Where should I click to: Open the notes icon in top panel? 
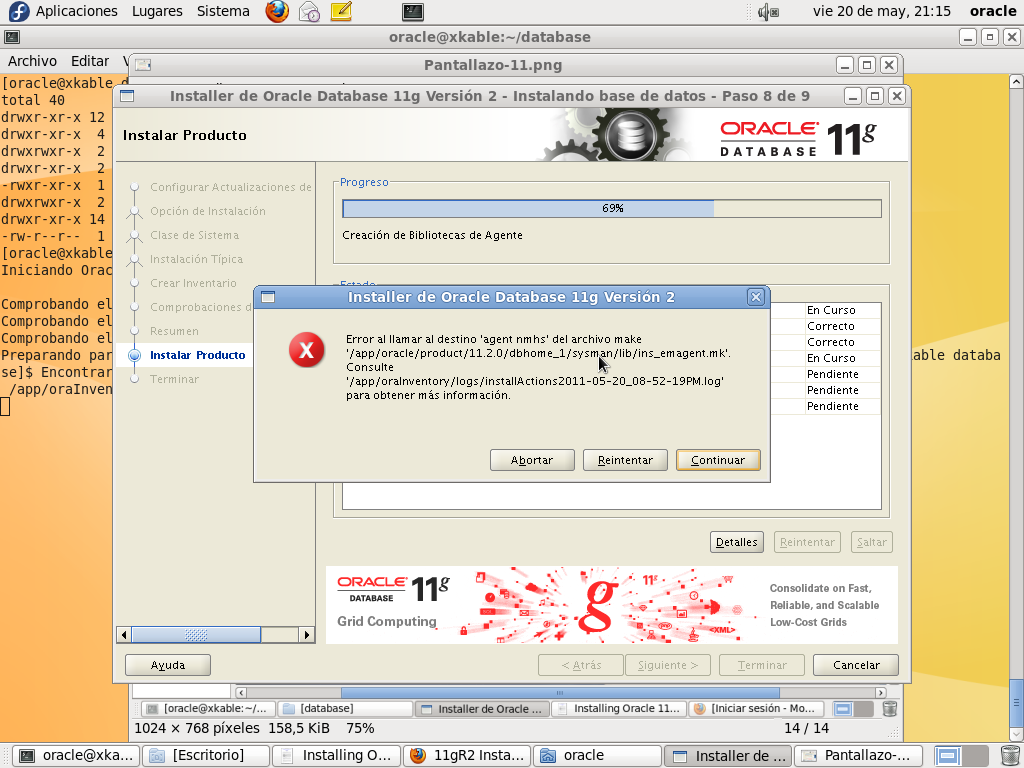click(x=341, y=11)
